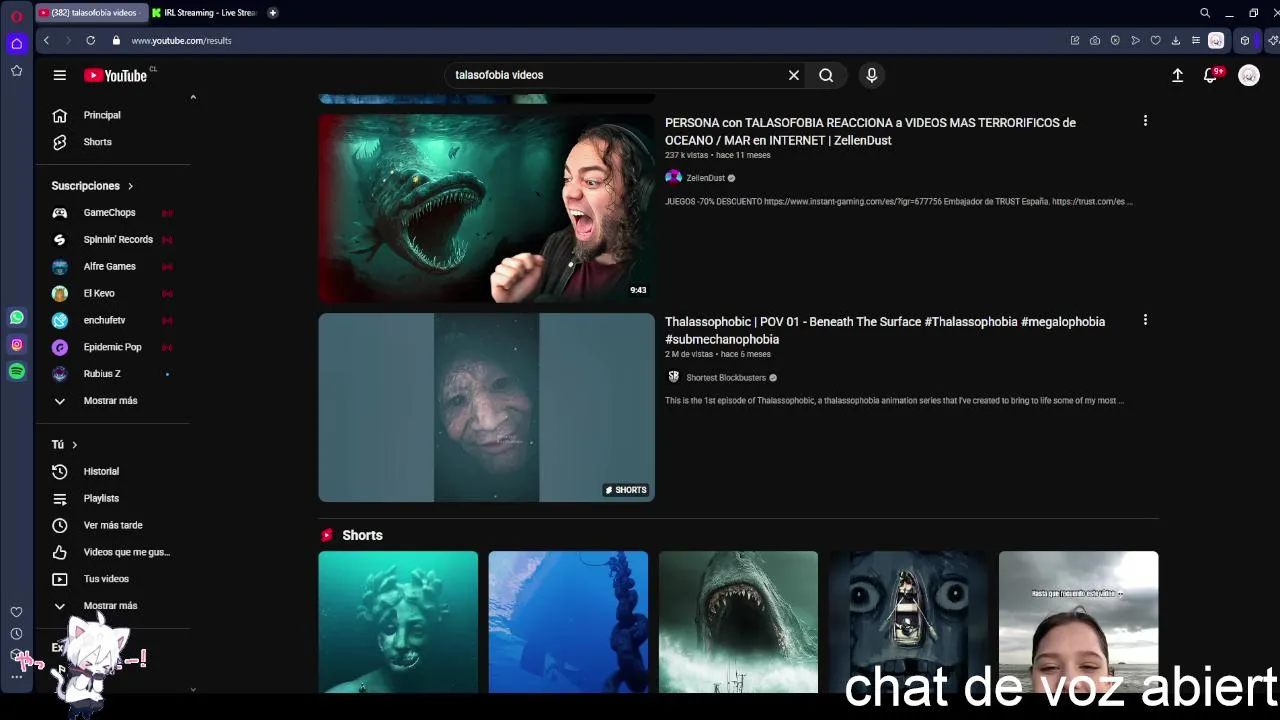Open the giant face over boat Short
Viewport: 1280px width, 720px height.
point(908,622)
